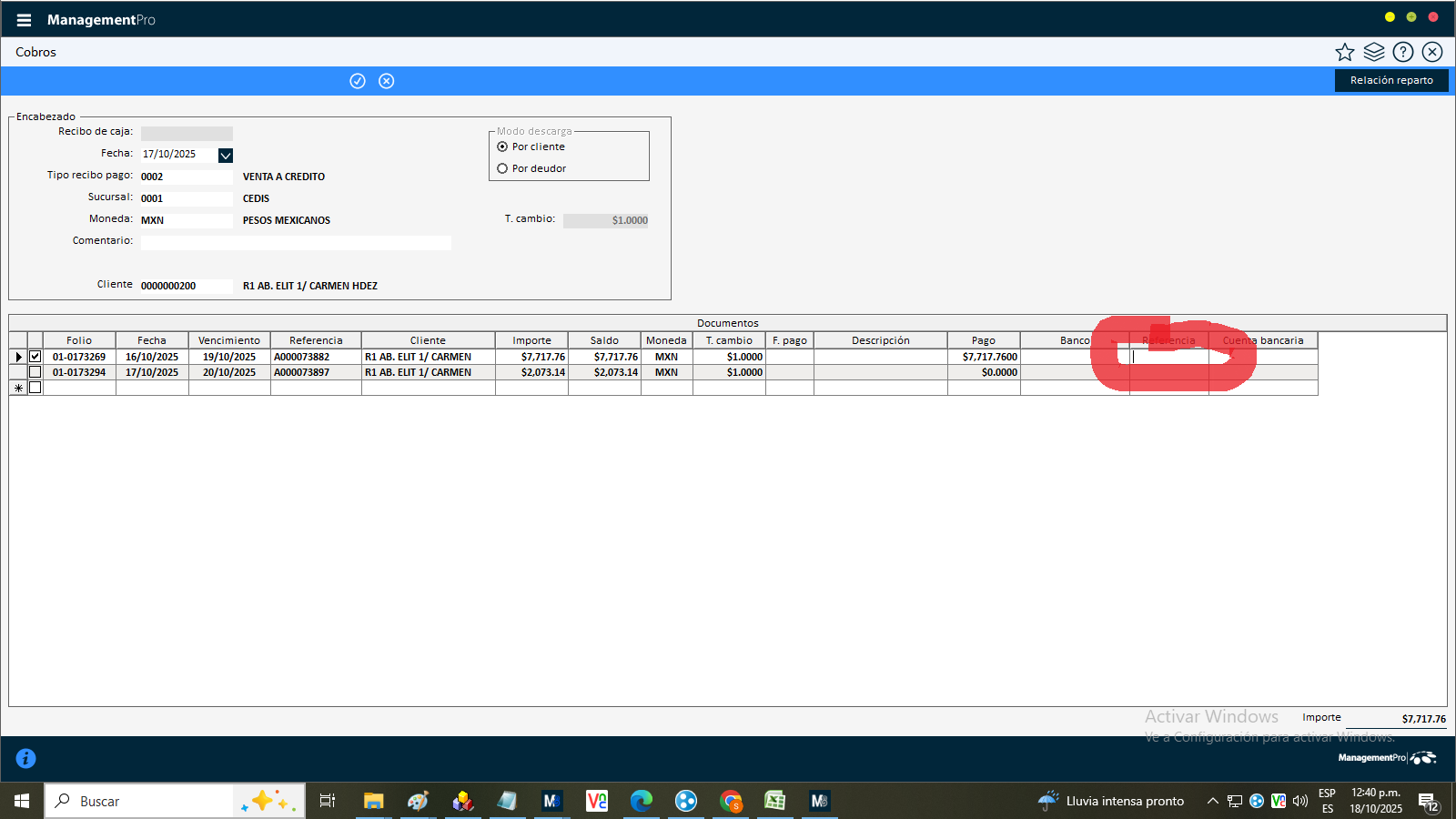This screenshot has width=1456, height=819.
Task: Open the hamburger menu in ManagementPro
Action: coord(24,20)
